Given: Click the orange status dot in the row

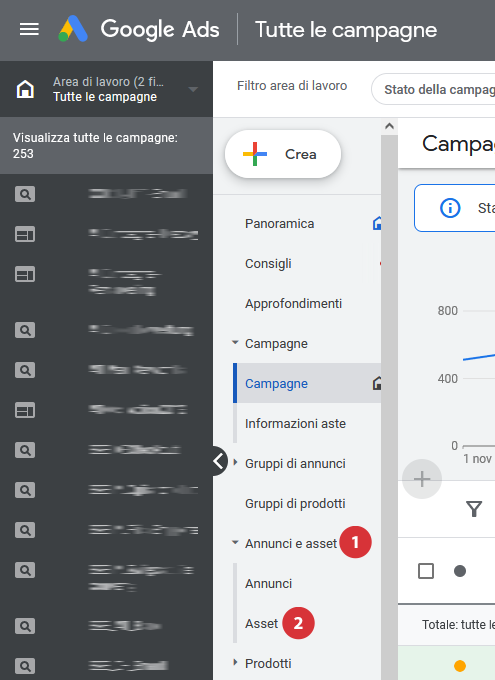Looking at the screenshot, I should (460, 665).
